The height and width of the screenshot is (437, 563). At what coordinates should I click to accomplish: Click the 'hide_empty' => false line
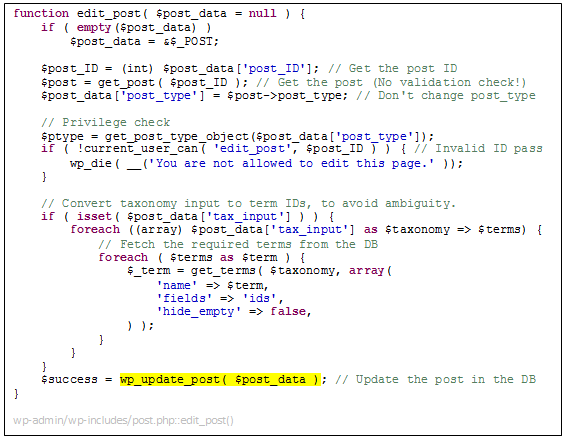[x=234, y=311]
